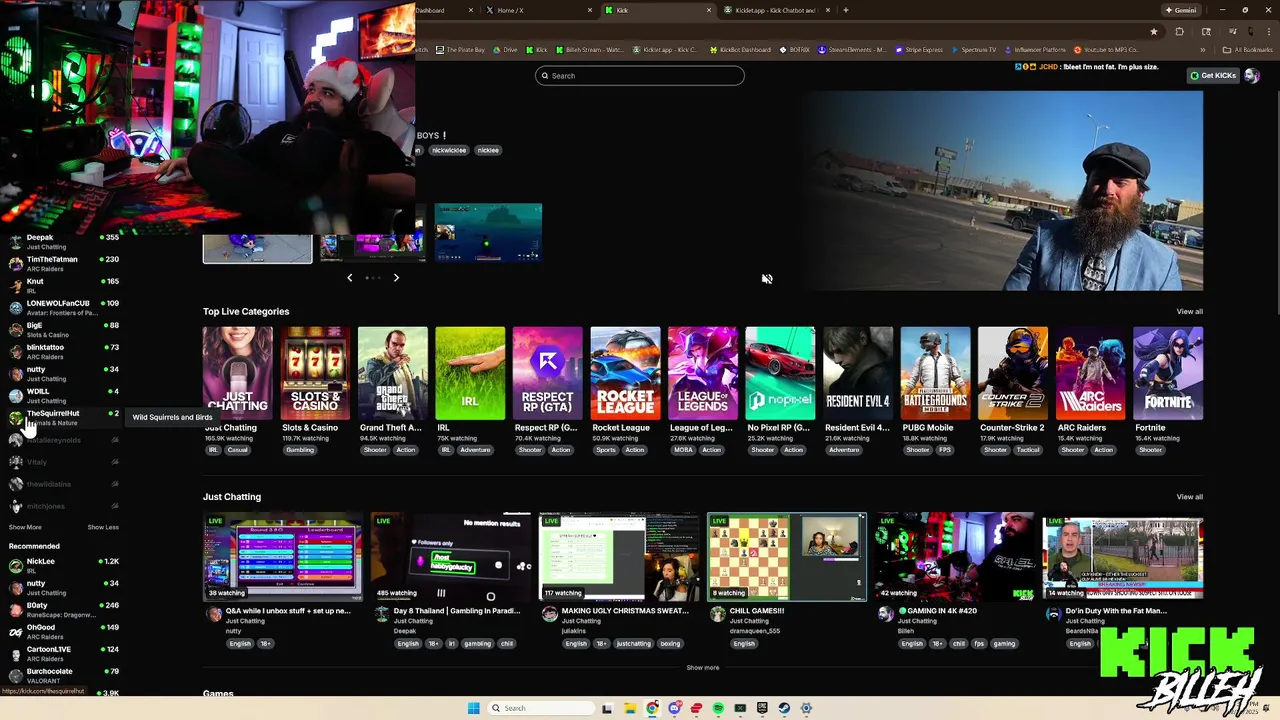
Task: Click the MOBA tag under League of Legends
Action: click(683, 450)
